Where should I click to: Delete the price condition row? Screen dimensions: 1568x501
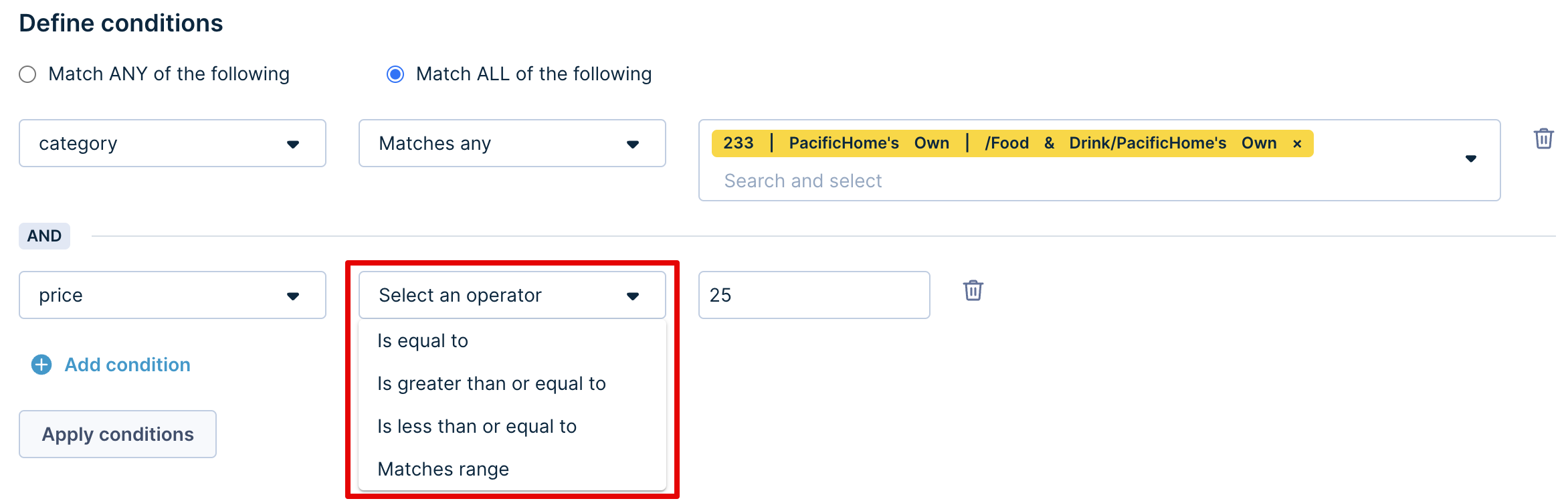point(973,290)
